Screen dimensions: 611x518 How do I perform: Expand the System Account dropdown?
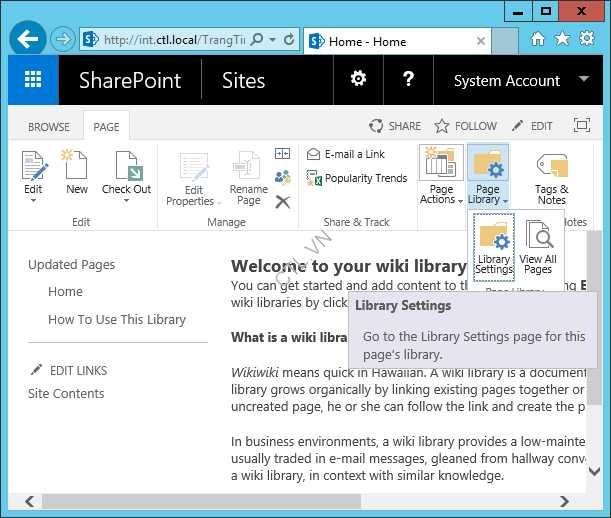point(584,80)
